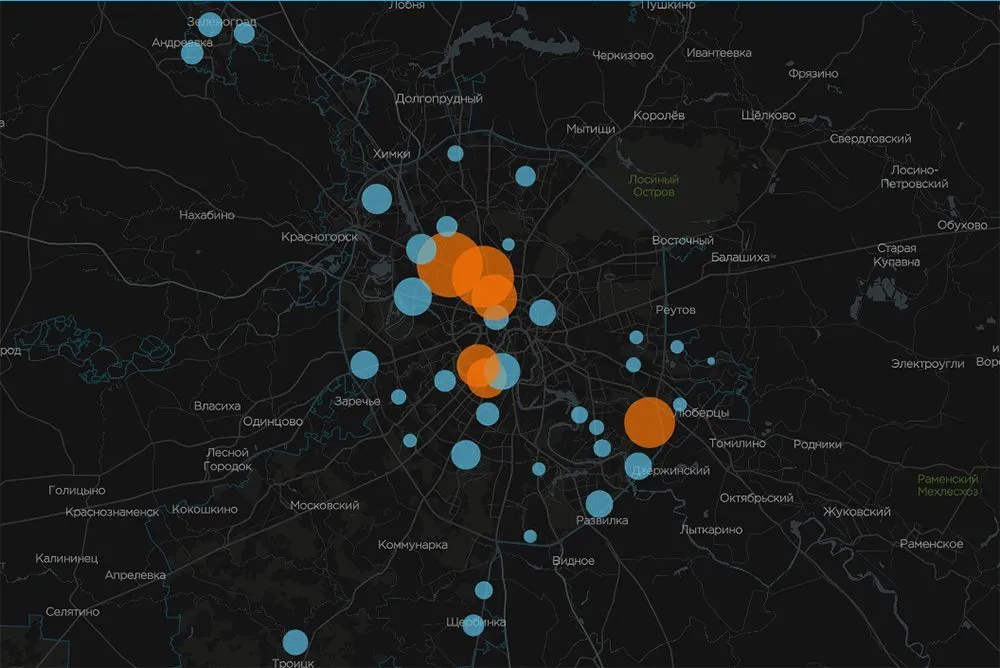Screen dimensions: 1000x668
Task: Click the Красногорск label
Action: (x=320, y=237)
